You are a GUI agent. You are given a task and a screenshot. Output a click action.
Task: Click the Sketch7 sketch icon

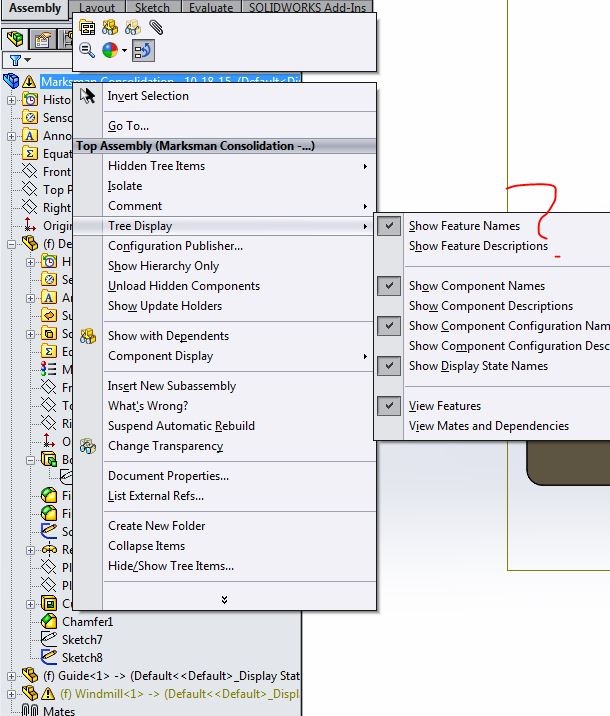pos(48,639)
